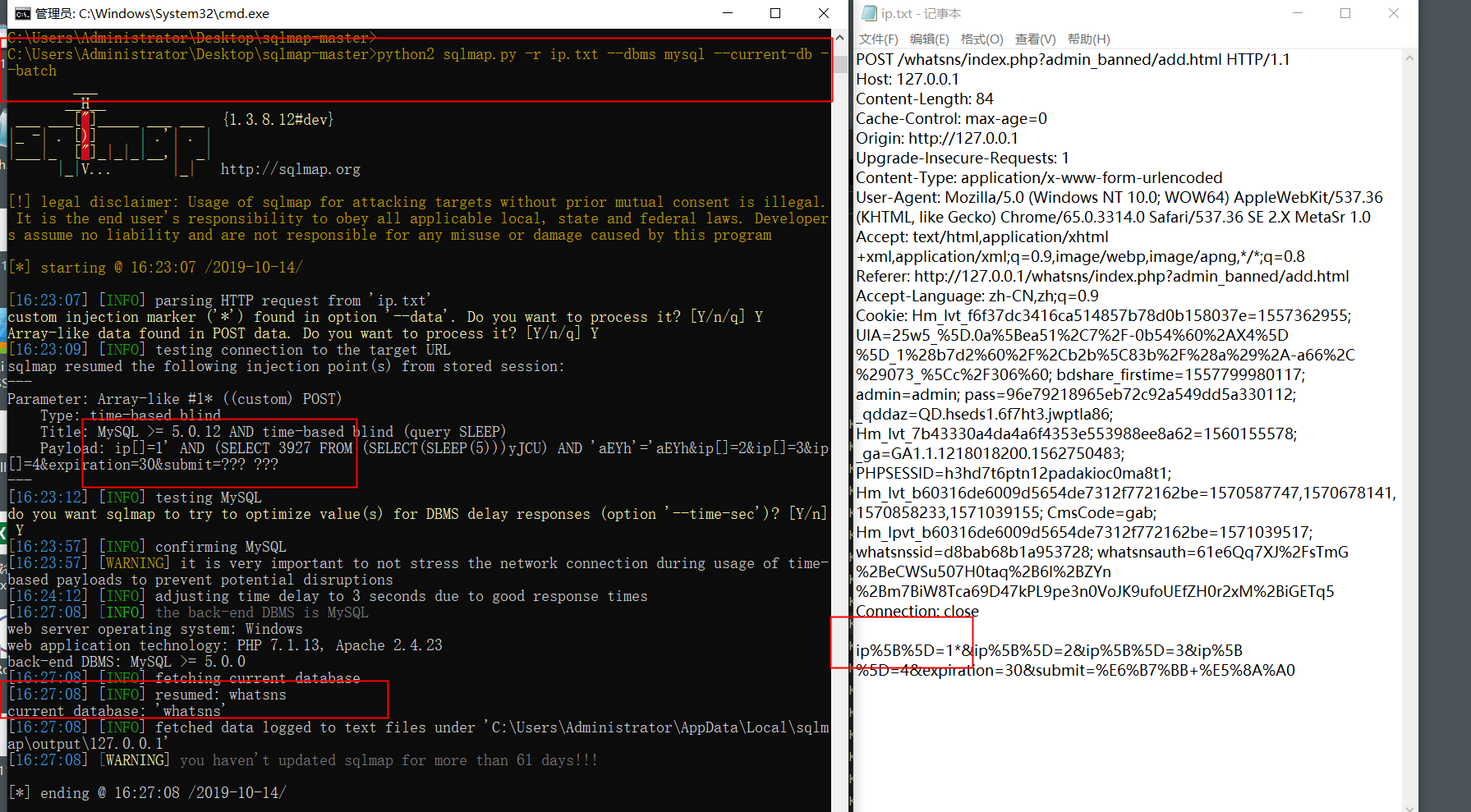Screen dimensions: 1471x812
Task: Click the "Cache-Control: max-age=0" line
Action: (x=952, y=118)
